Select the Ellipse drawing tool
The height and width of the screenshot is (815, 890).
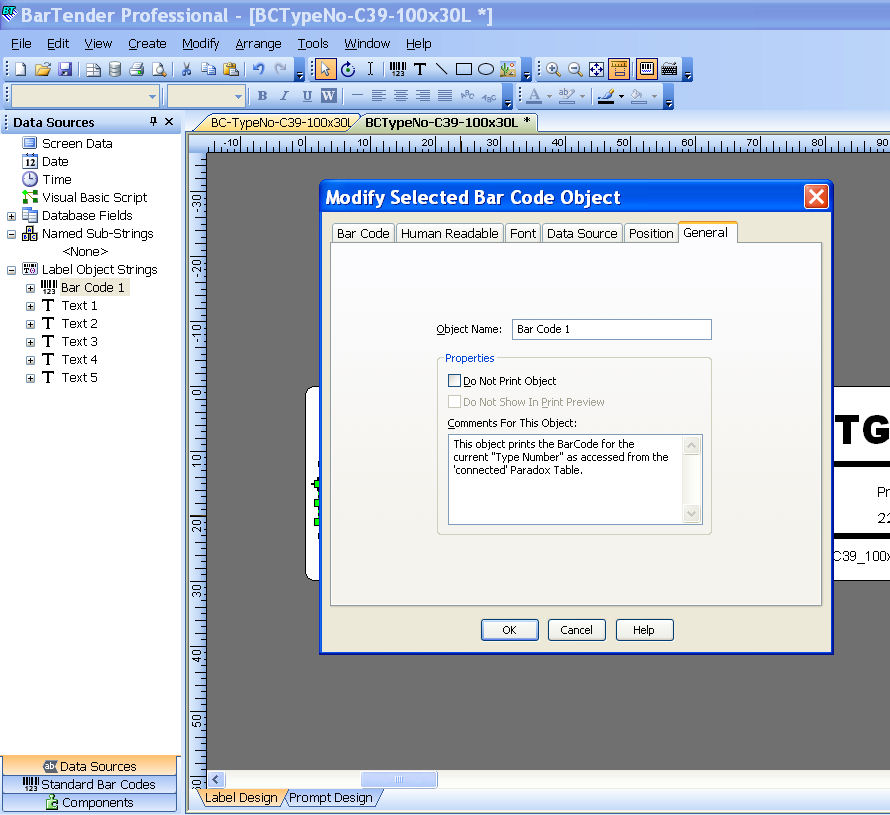486,69
